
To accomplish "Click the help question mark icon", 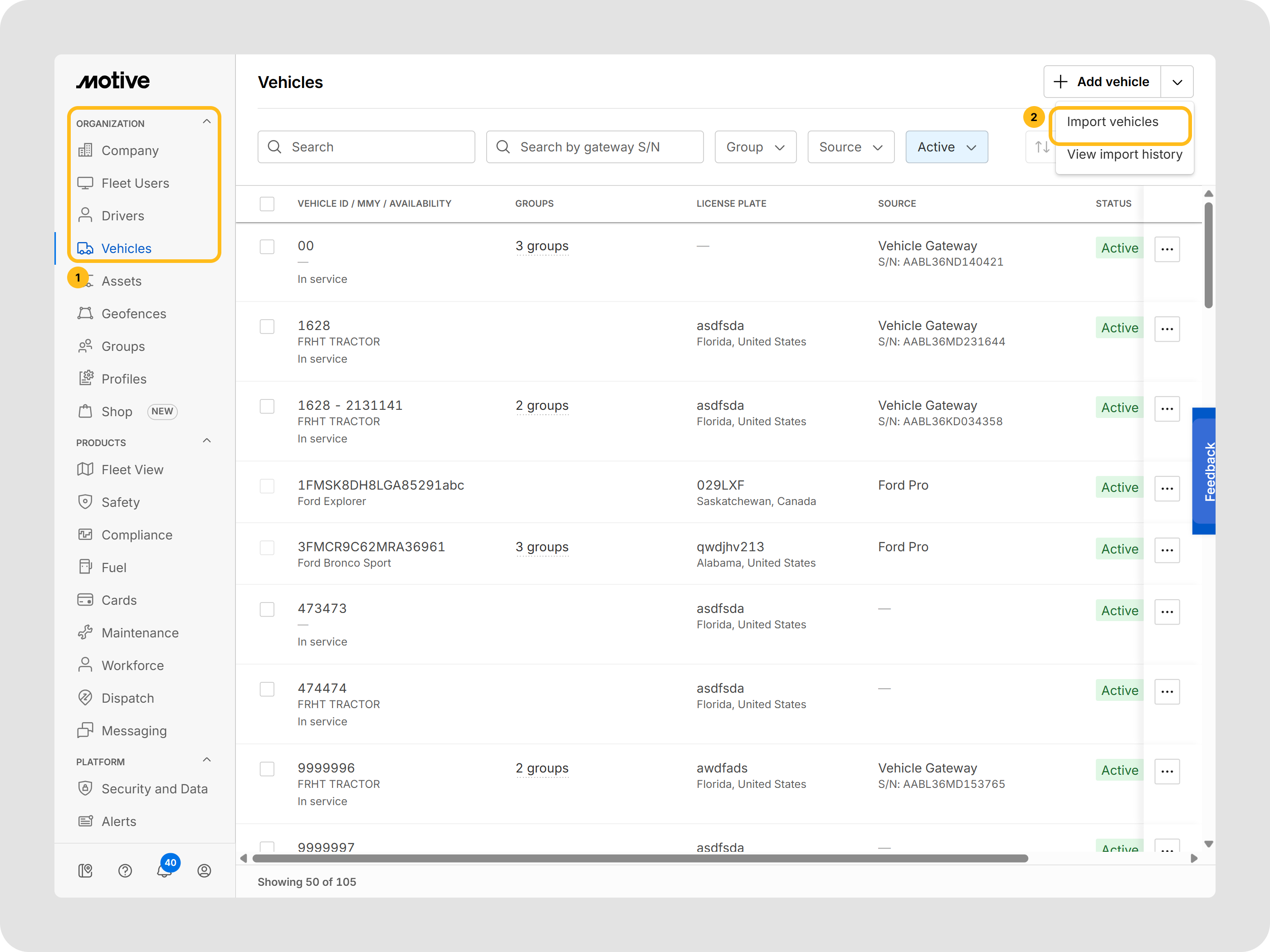I will point(125,870).
